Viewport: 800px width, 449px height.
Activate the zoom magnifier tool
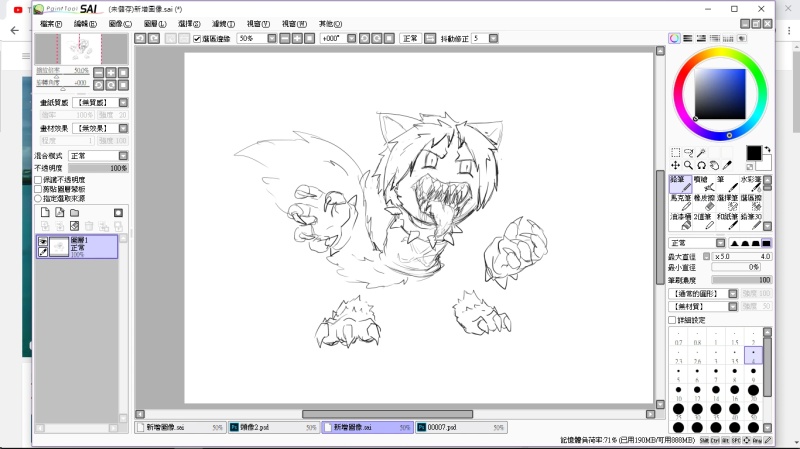(688, 165)
